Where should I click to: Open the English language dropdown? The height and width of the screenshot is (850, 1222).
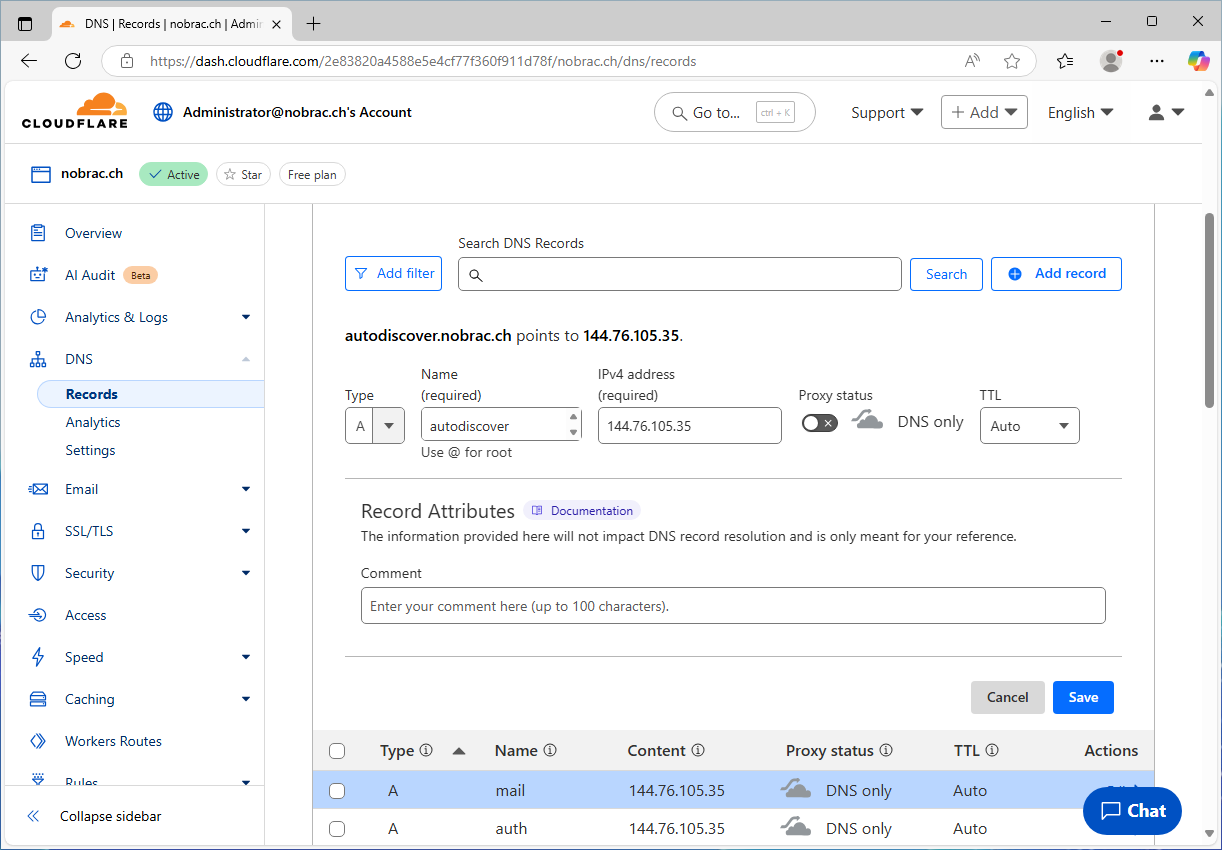(x=1080, y=113)
